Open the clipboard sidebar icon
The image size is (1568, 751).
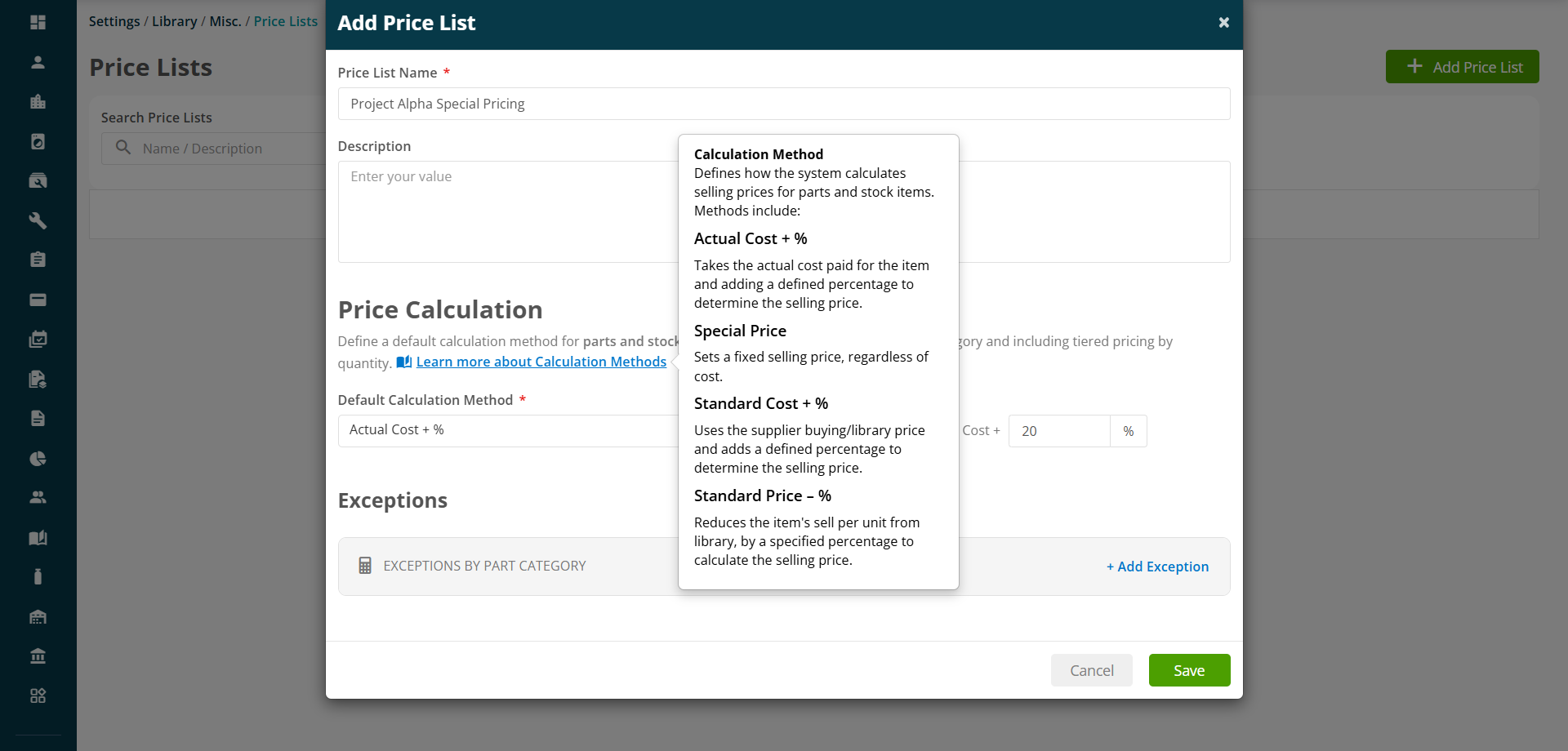point(38,260)
